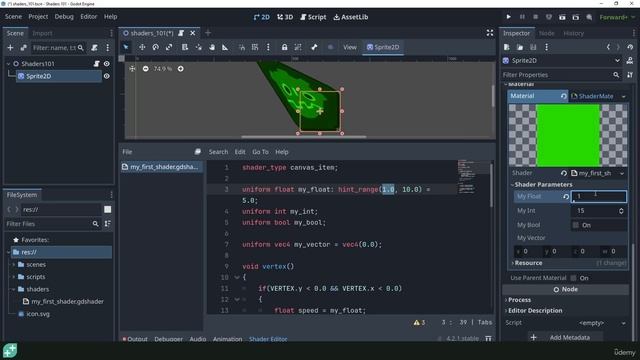Go to the previous edited object in Inspector
This screenshot has width=640, height=360.
coord(608,47)
